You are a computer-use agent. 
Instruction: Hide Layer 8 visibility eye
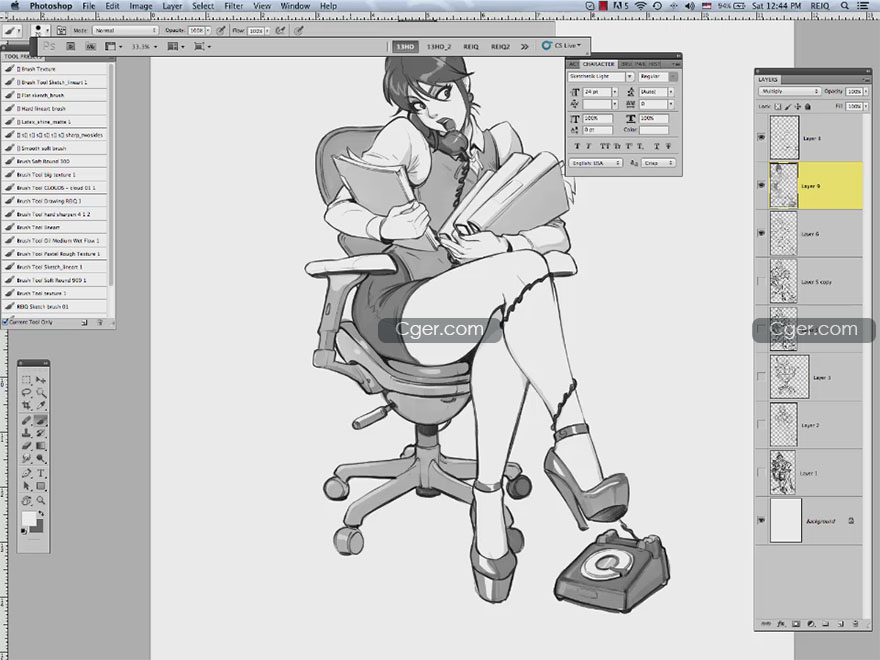(761, 138)
